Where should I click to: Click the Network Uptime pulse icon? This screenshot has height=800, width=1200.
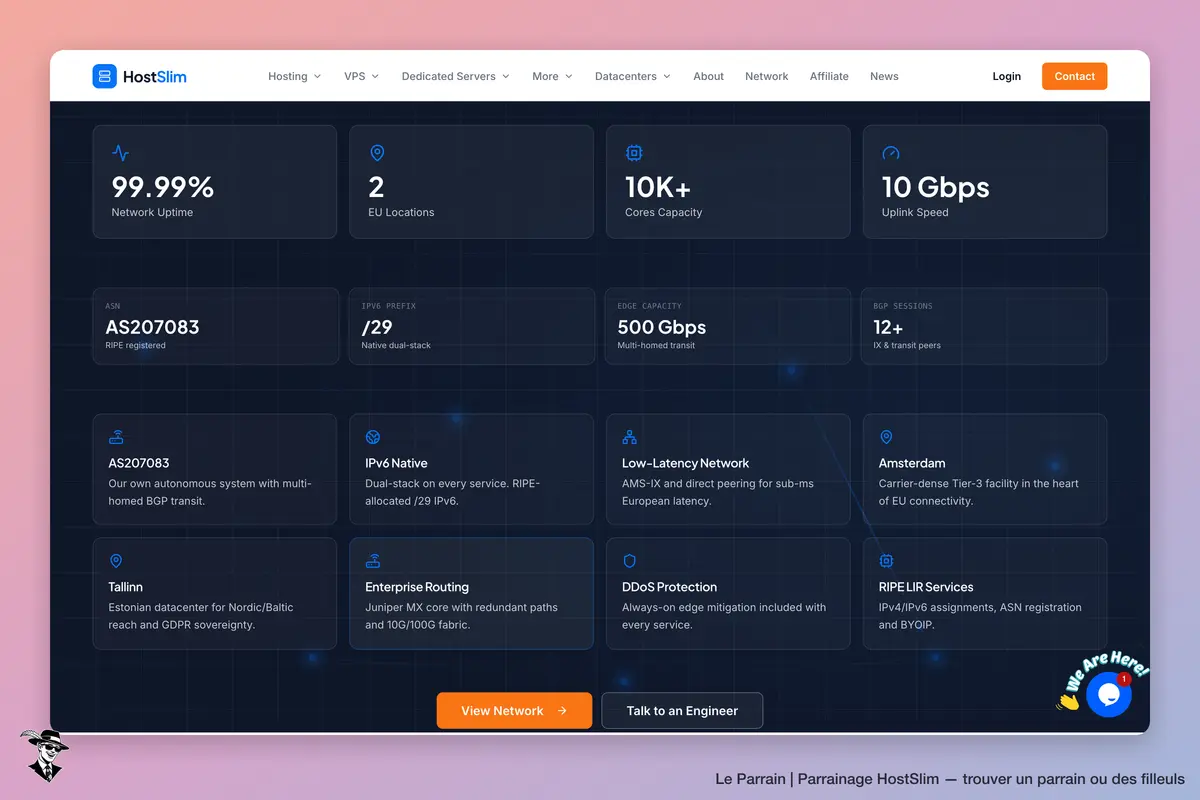tap(120, 153)
